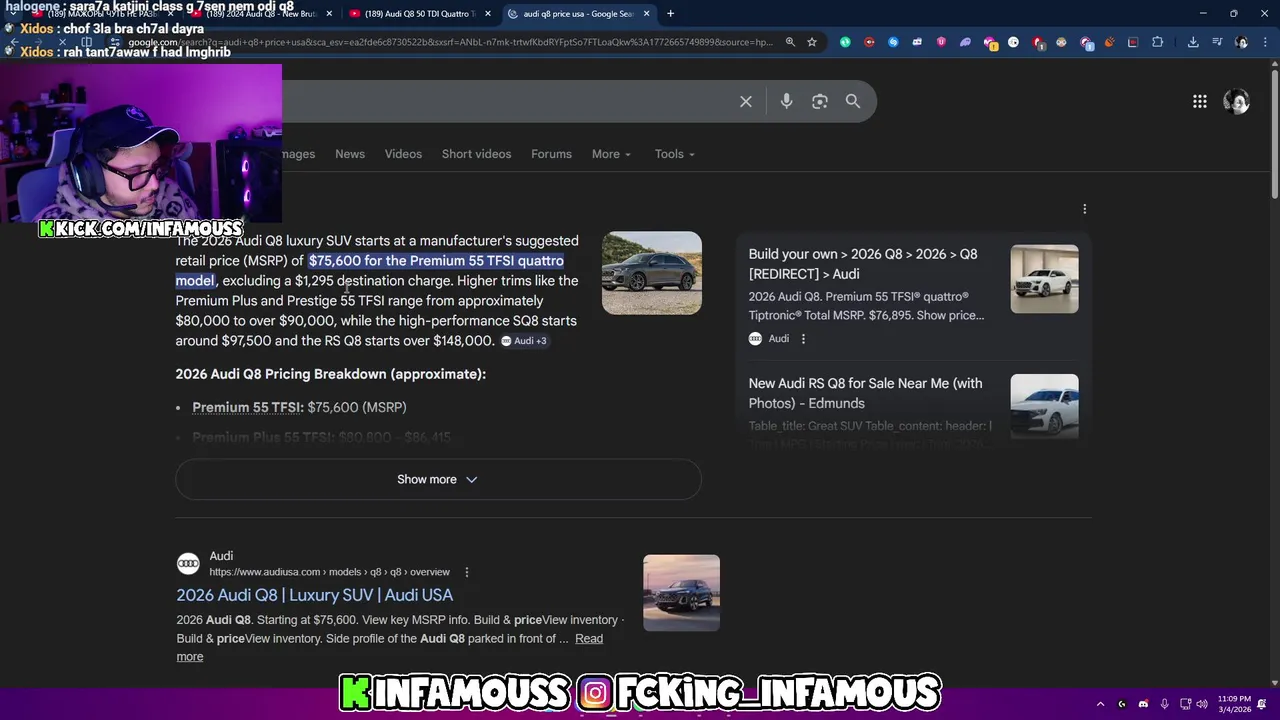
Task: Switch to the Videos results tab
Action: [403, 154]
